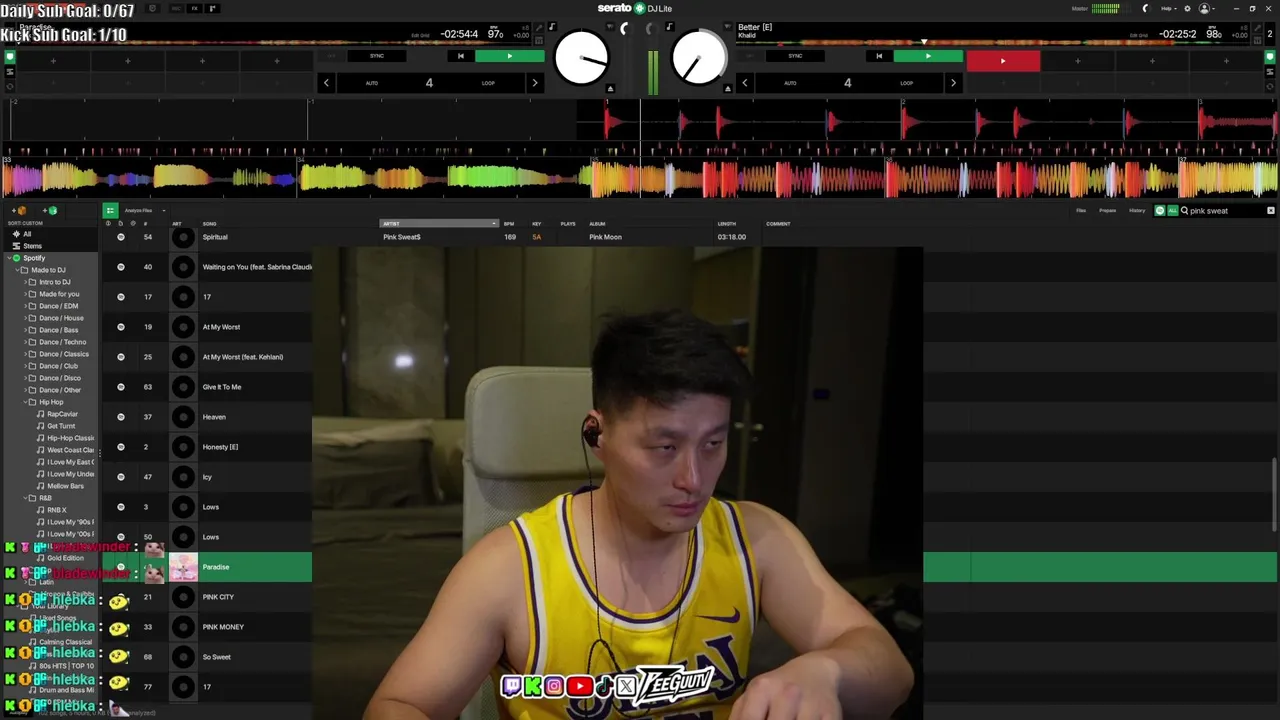Sort library by the Album column
1280x720 pixels.
click(x=597, y=224)
